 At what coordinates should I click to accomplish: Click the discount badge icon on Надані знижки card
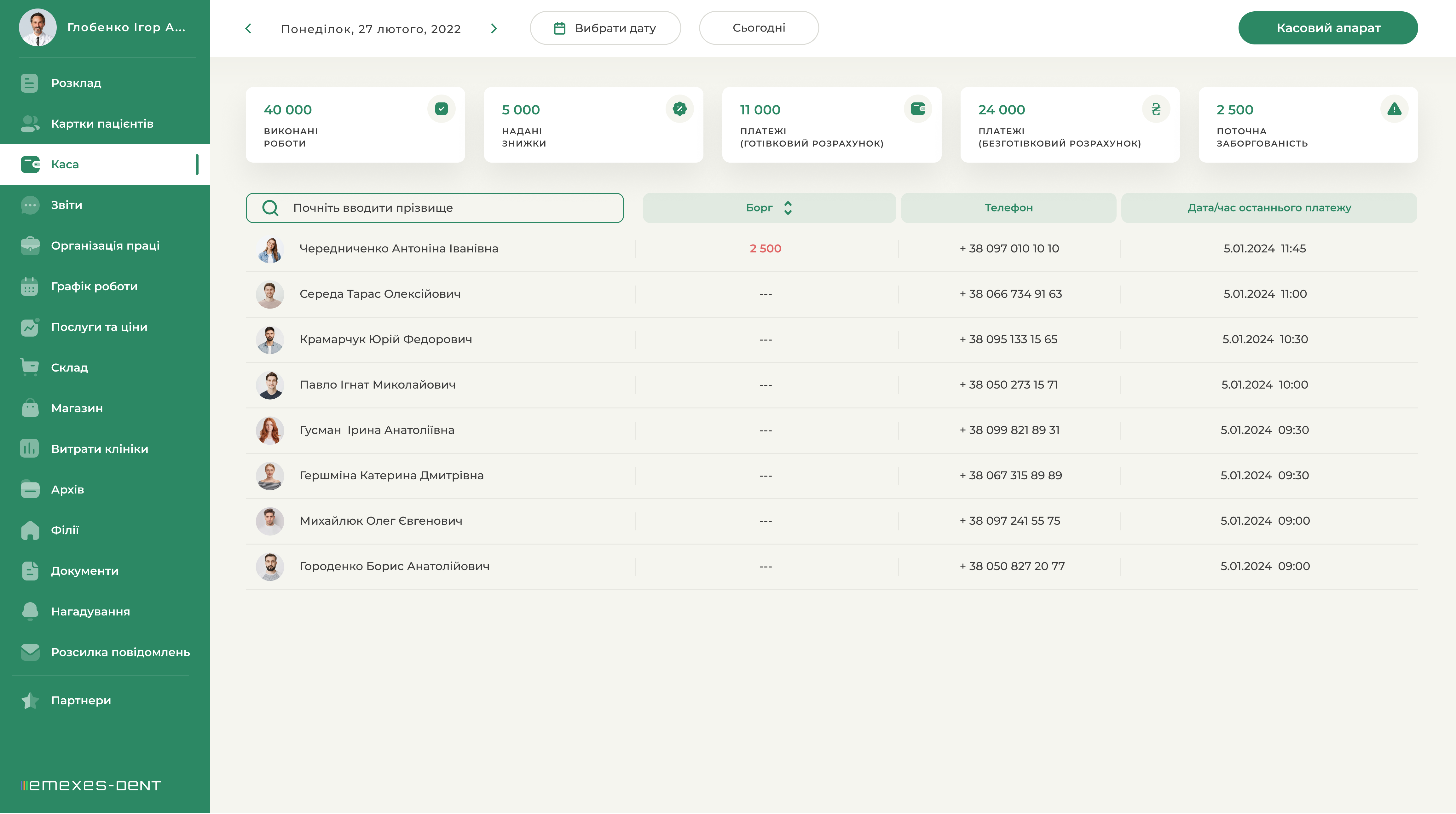[x=679, y=108]
